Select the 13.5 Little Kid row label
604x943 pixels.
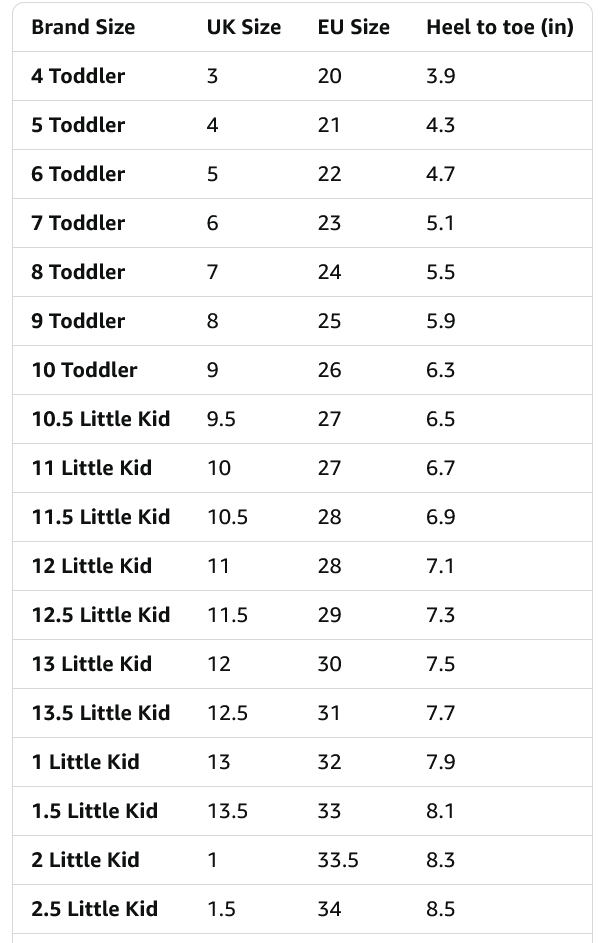[101, 713]
